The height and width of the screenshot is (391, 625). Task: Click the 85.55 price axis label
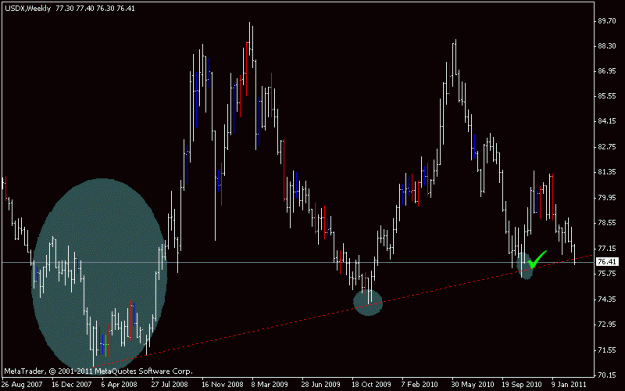607,96
